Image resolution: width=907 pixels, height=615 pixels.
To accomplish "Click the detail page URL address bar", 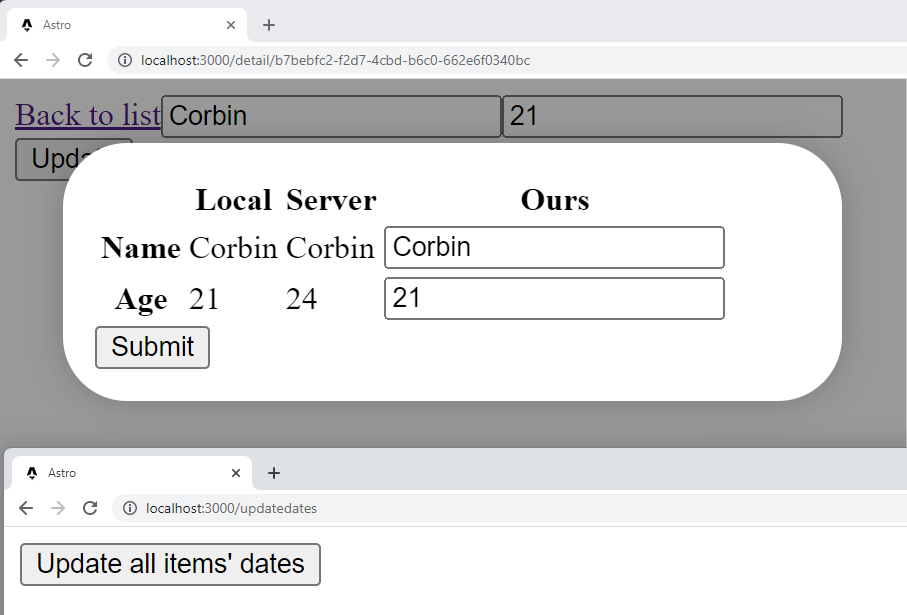I will click(x=507, y=60).
